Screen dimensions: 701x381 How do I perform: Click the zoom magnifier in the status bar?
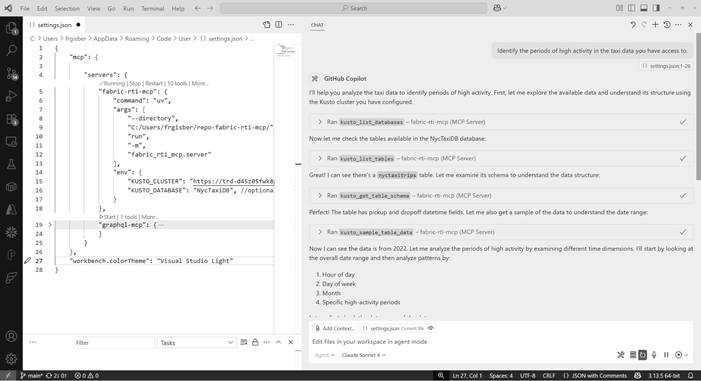441,376
